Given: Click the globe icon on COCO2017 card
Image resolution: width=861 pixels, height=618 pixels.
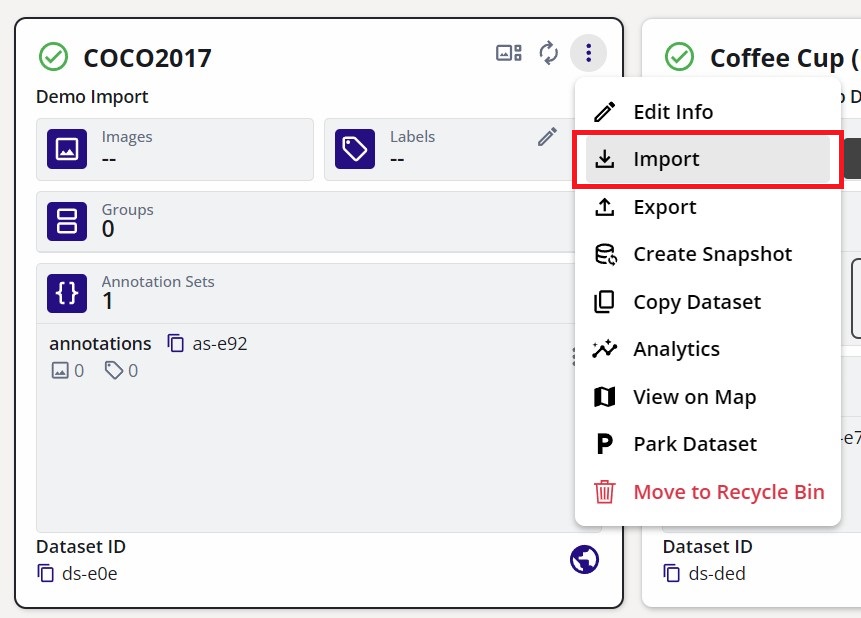Looking at the screenshot, I should 584,559.
